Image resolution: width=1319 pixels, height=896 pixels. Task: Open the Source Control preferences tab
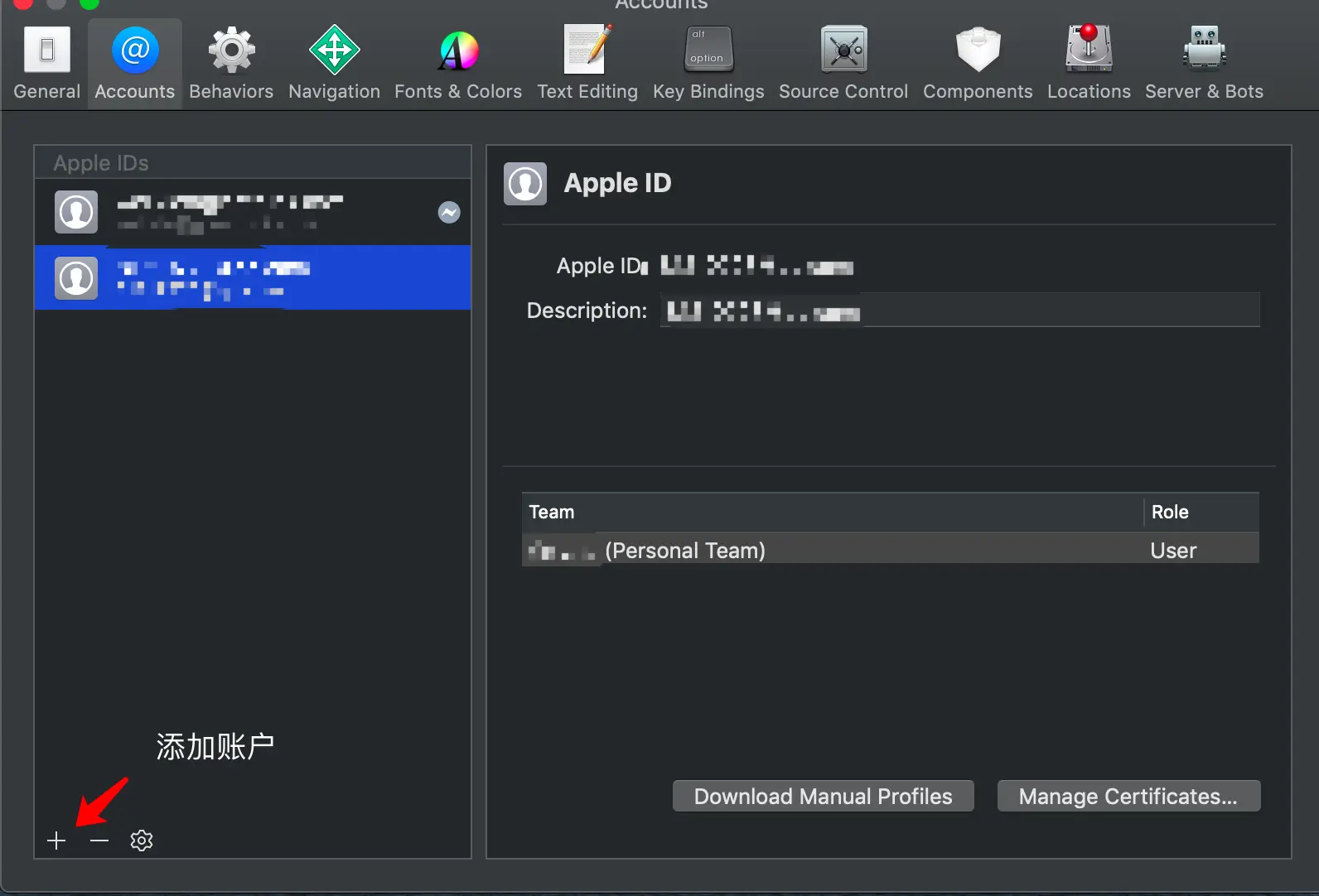[843, 63]
